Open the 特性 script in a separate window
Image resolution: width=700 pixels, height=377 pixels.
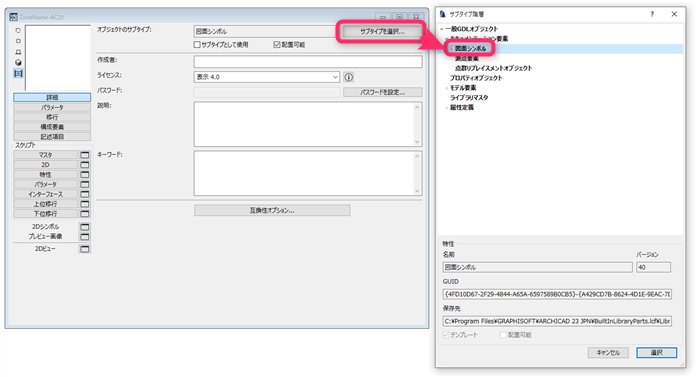coord(84,175)
